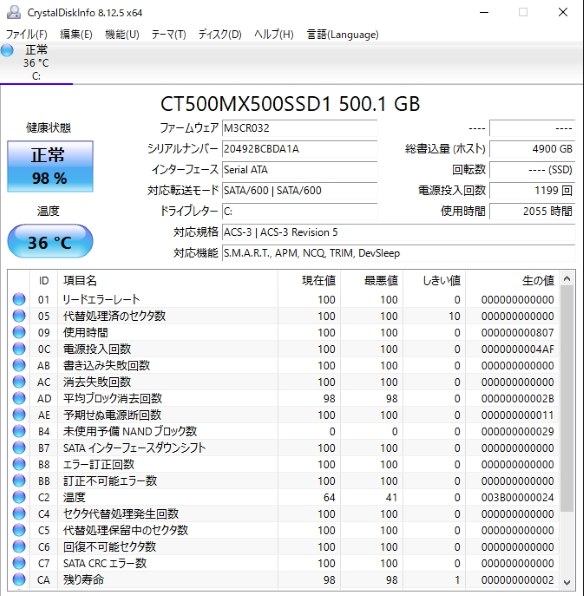The width and height of the screenshot is (584, 596).
Task: Click the status orb for AC 消去失敗回数
Action: (19, 382)
